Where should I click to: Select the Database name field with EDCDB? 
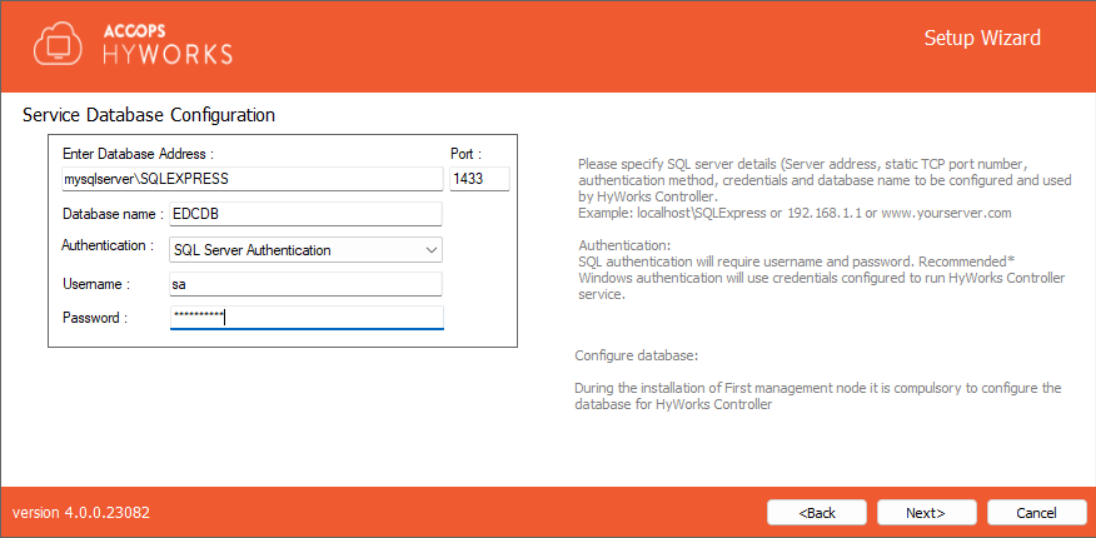305,214
